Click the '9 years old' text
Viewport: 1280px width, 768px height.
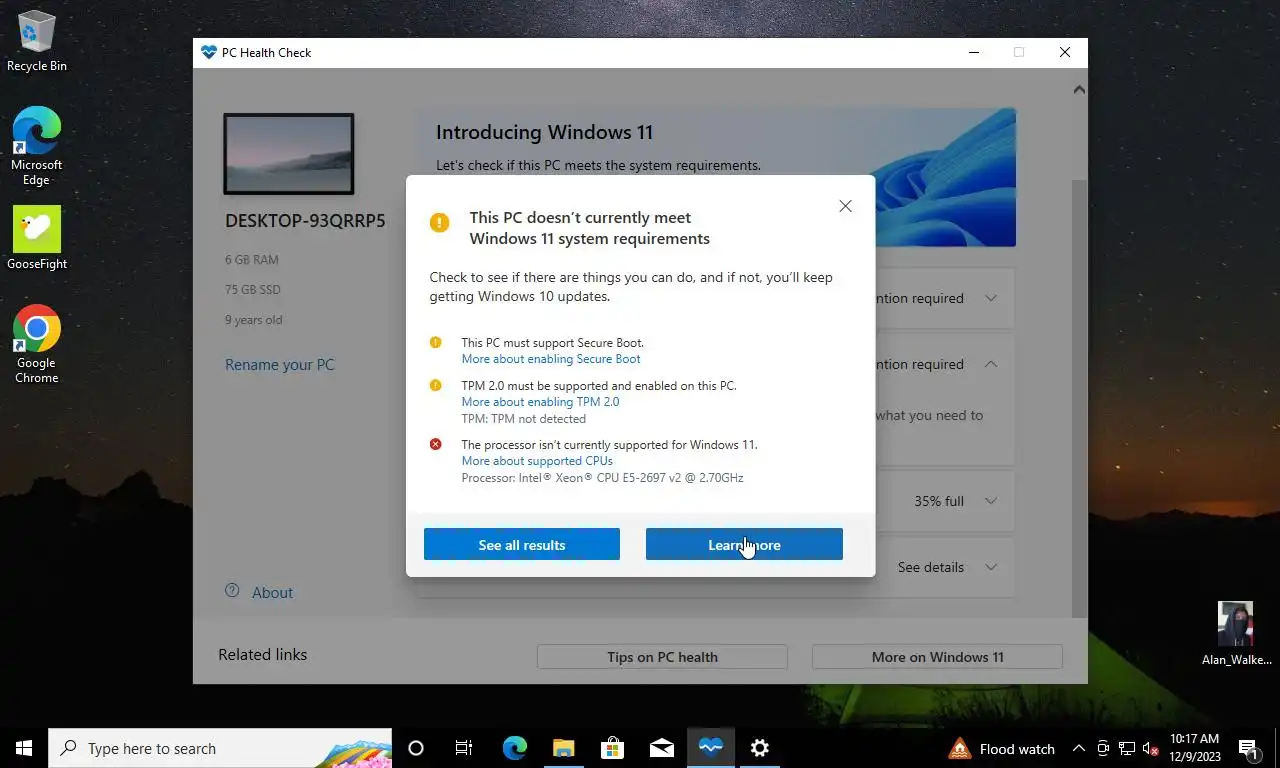tap(254, 320)
